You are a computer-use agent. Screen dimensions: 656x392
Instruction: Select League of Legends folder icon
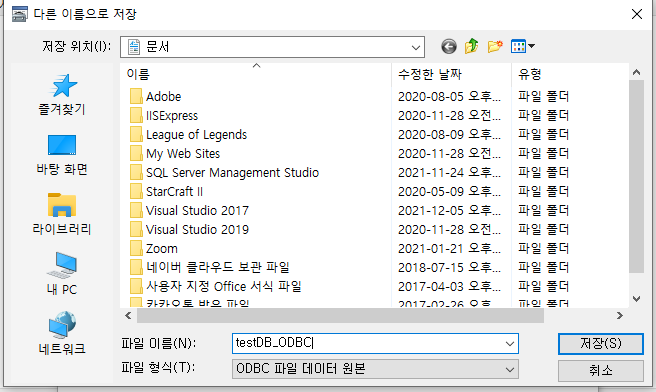pyautogui.click(x=136, y=134)
